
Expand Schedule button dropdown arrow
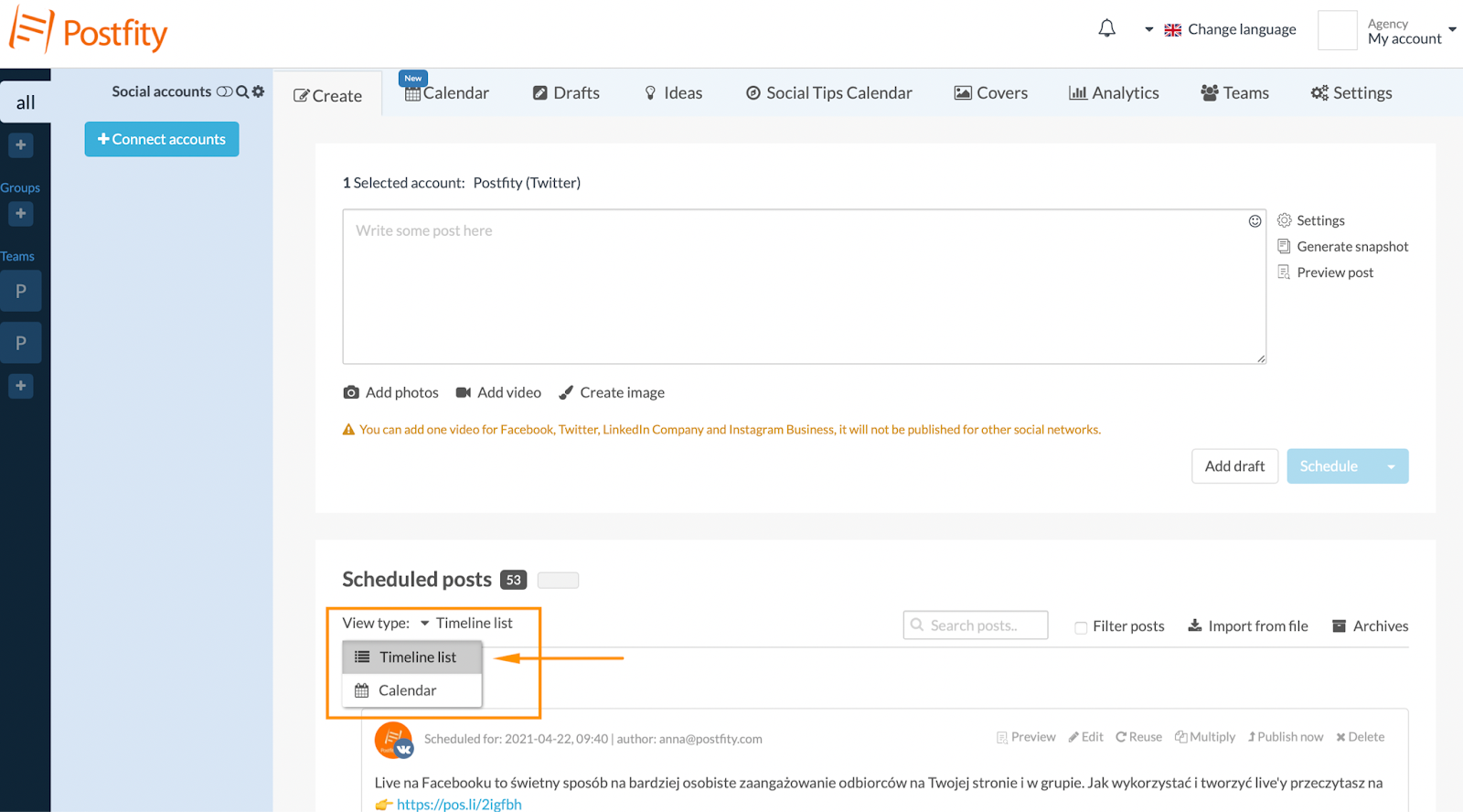(1391, 466)
